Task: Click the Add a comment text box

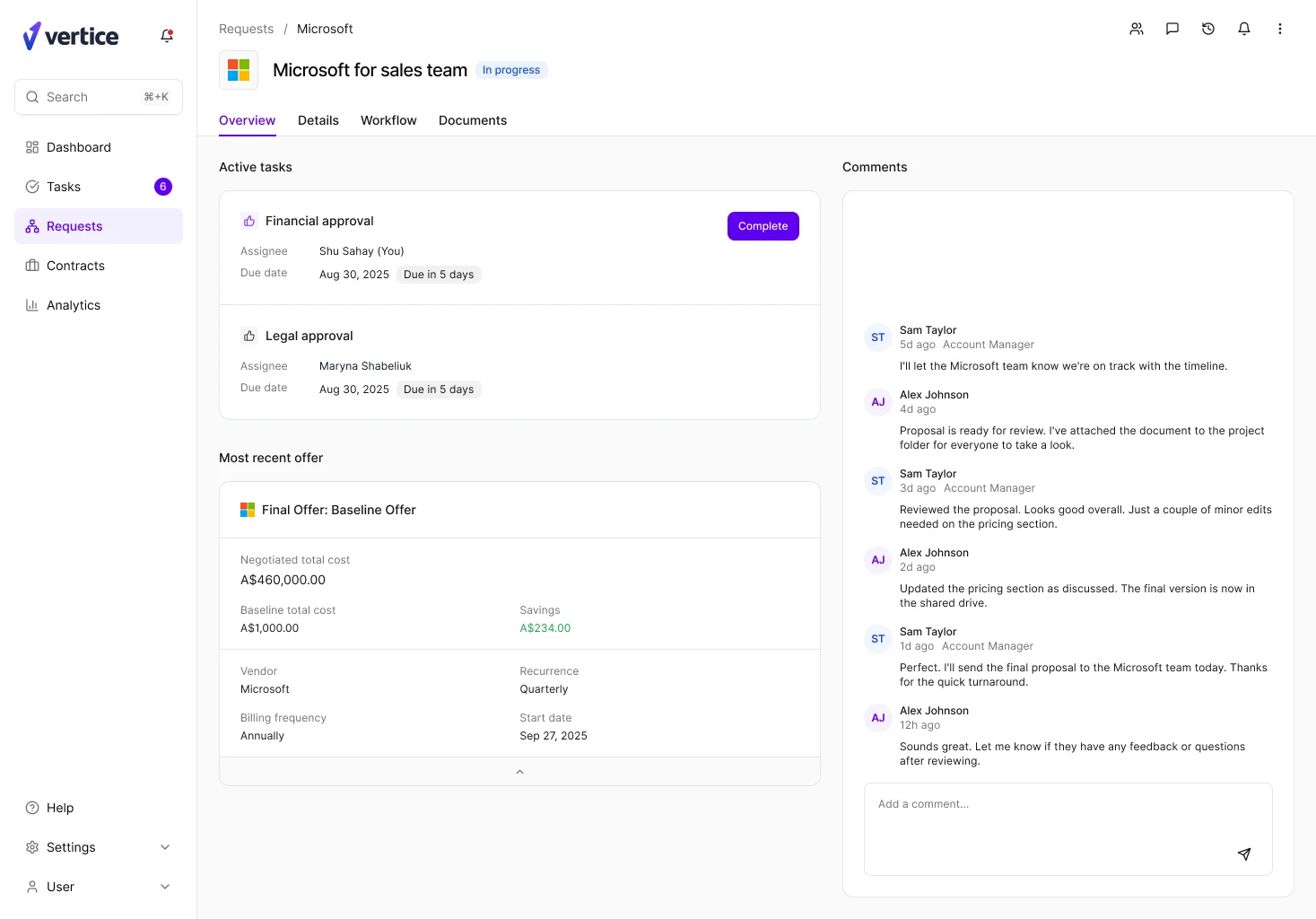Action: click(x=1068, y=829)
